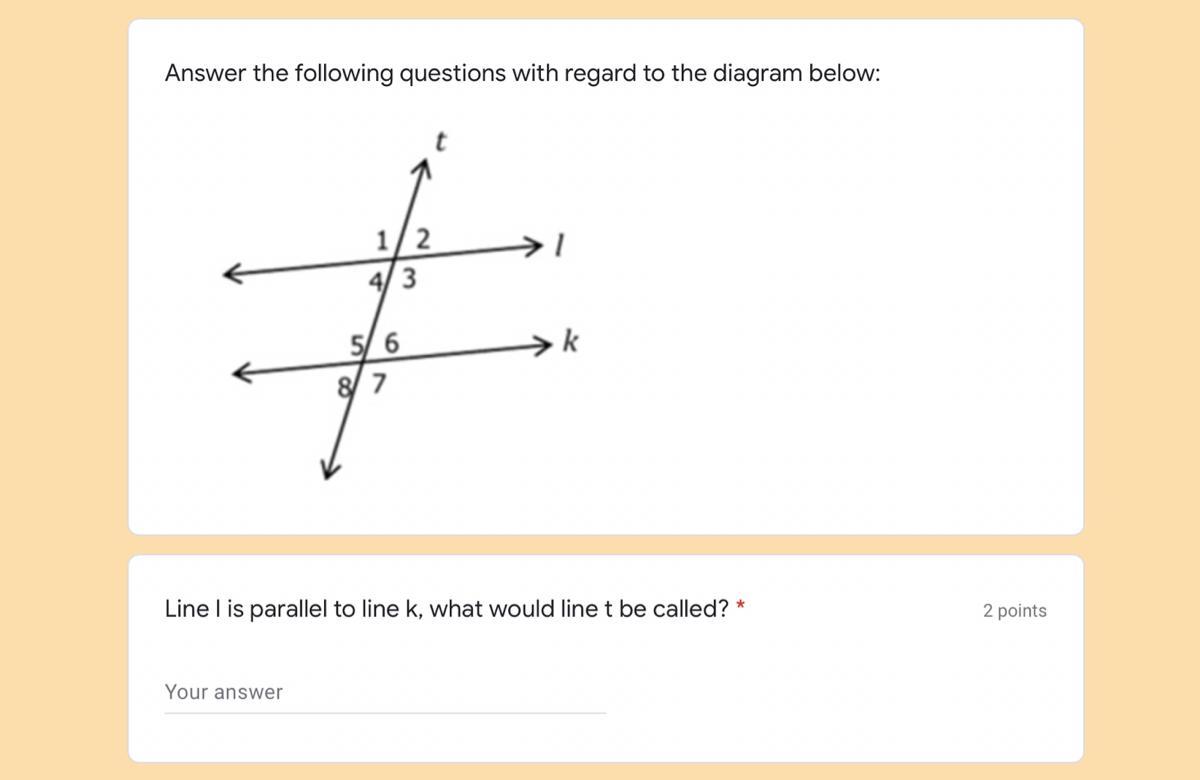Click angle number 7 in the diagram
Viewport: 1200px width, 780px height.
click(378, 383)
